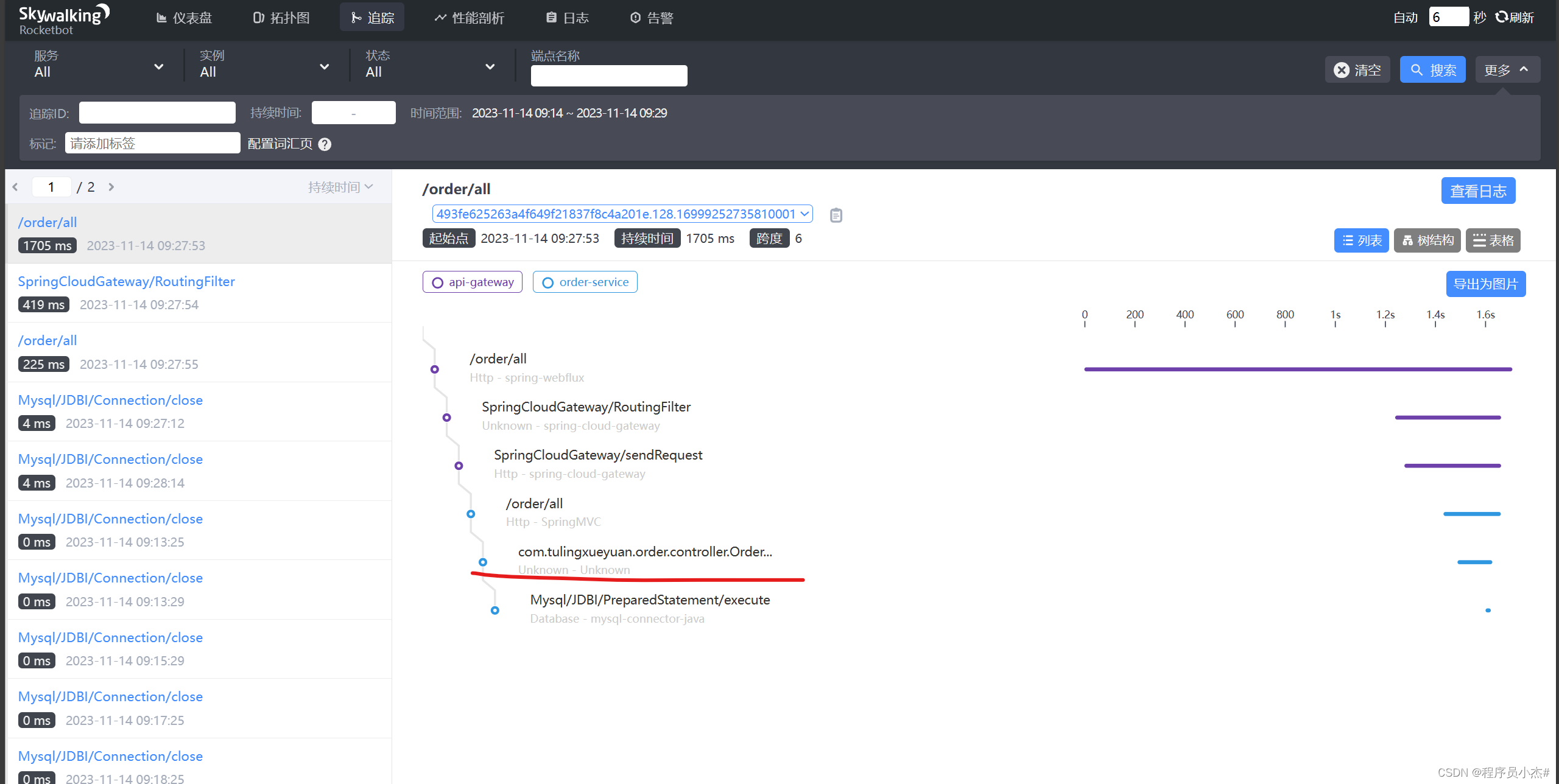
Task: Select Mysql/JDBI/Connection/close trace at 09:28:14
Action: [199, 471]
